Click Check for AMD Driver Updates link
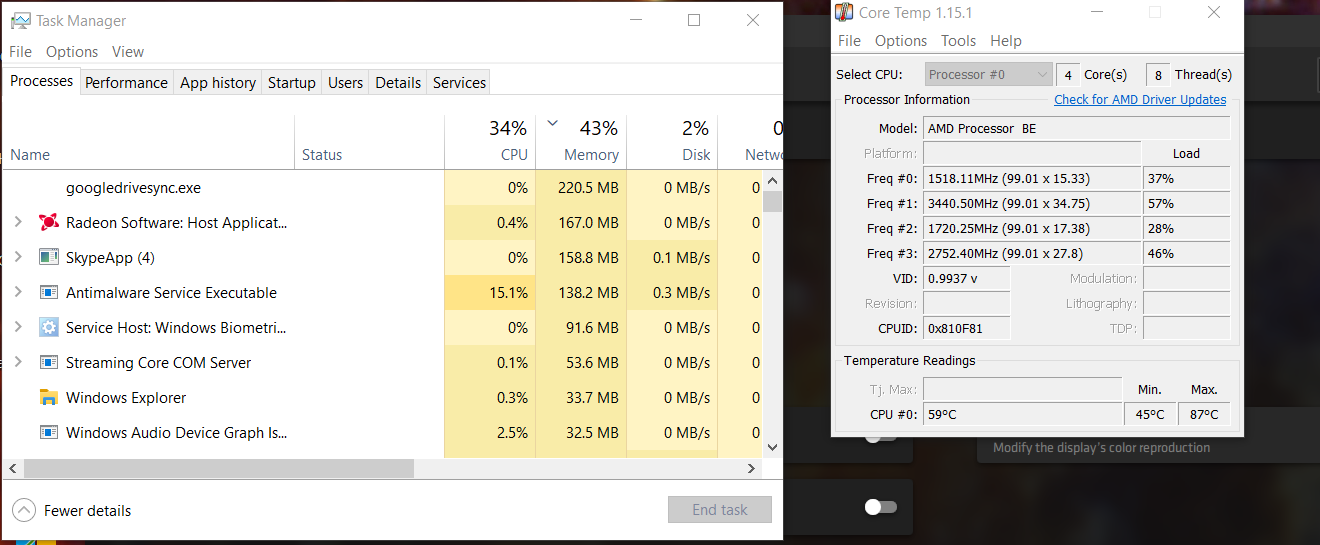The image size is (1320, 545). pos(1140,99)
